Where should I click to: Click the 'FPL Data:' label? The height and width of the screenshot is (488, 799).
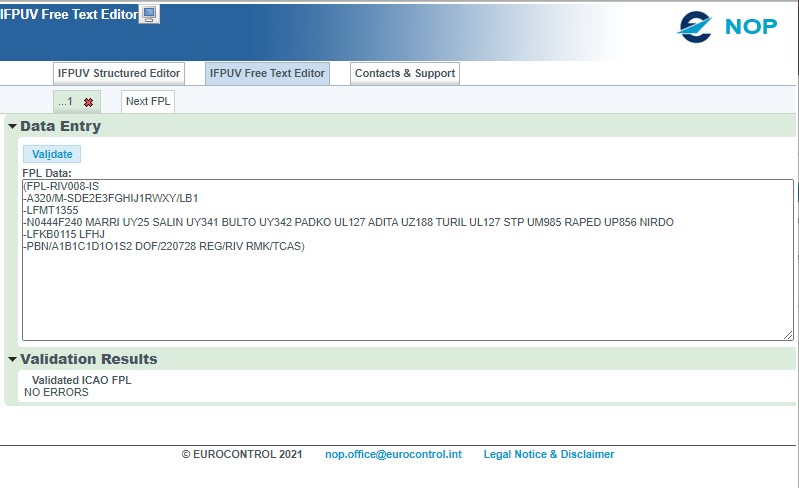coord(47,173)
